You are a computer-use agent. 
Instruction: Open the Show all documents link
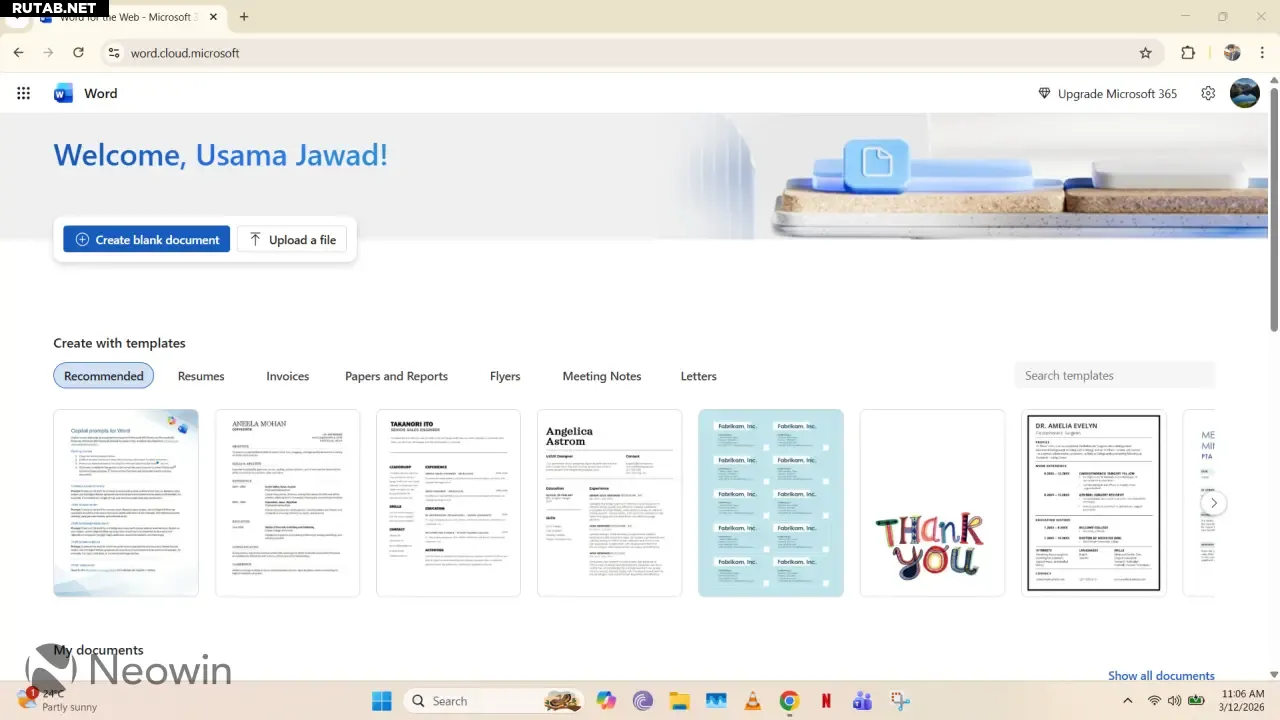pos(1160,676)
